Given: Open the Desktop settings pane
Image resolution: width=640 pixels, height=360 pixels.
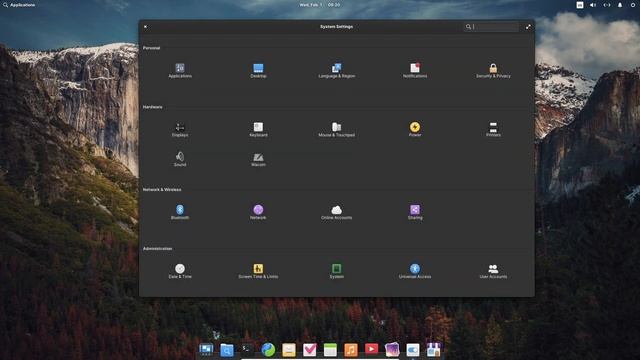Looking at the screenshot, I should (x=258, y=70).
